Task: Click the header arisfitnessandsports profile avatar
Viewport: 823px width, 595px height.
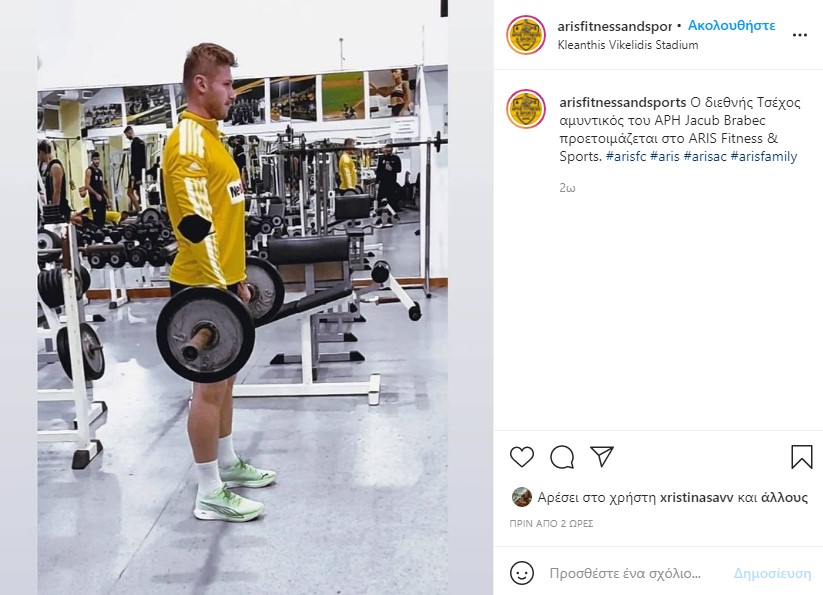Action: tap(526, 35)
